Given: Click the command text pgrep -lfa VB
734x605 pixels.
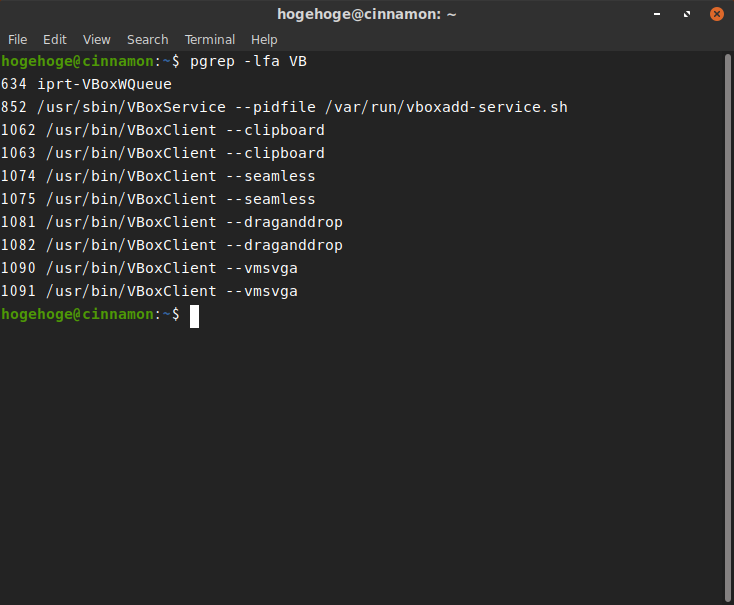Looking at the screenshot, I should coord(248,61).
